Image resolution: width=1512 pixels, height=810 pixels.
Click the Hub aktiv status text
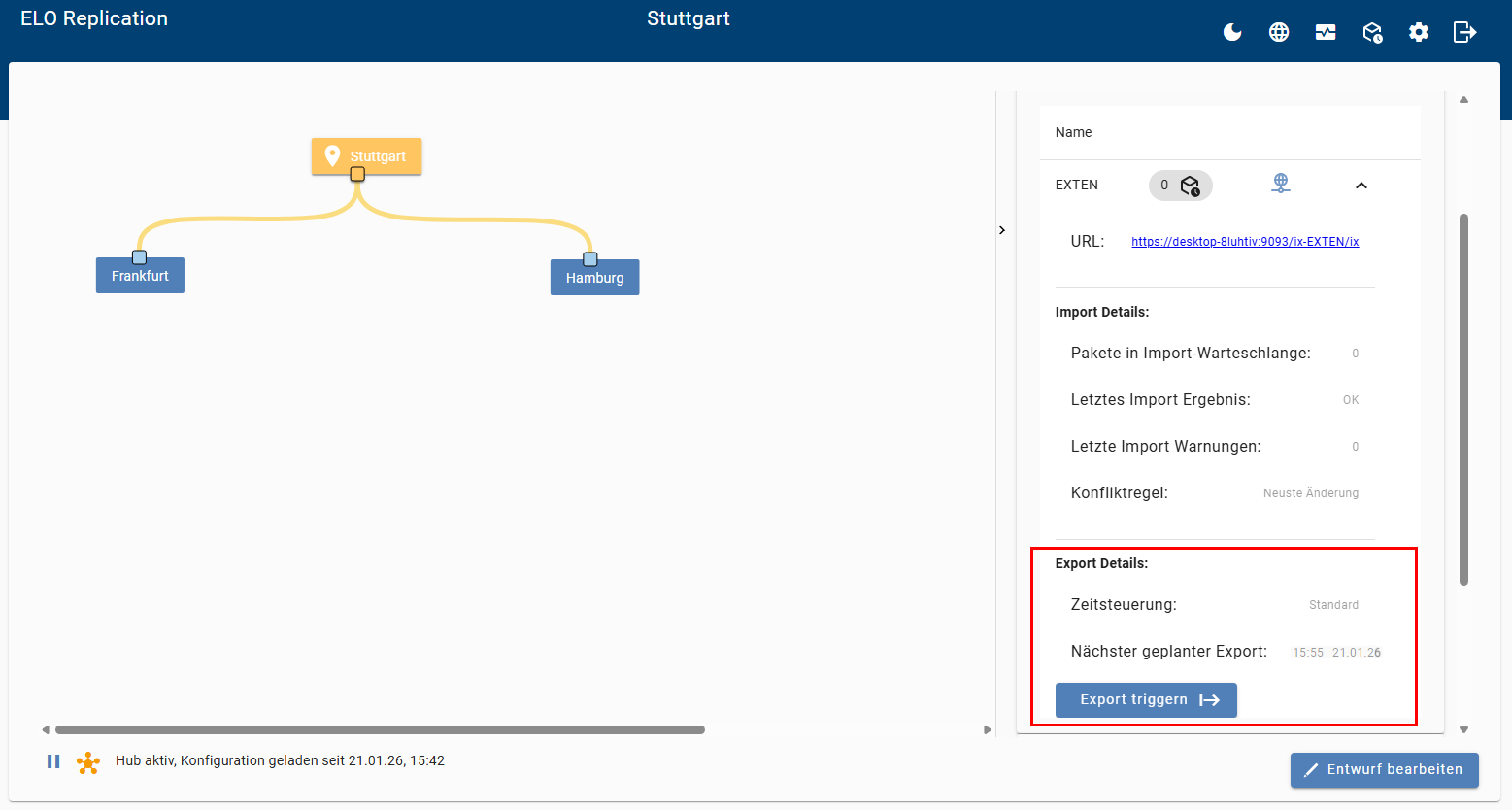click(x=280, y=760)
